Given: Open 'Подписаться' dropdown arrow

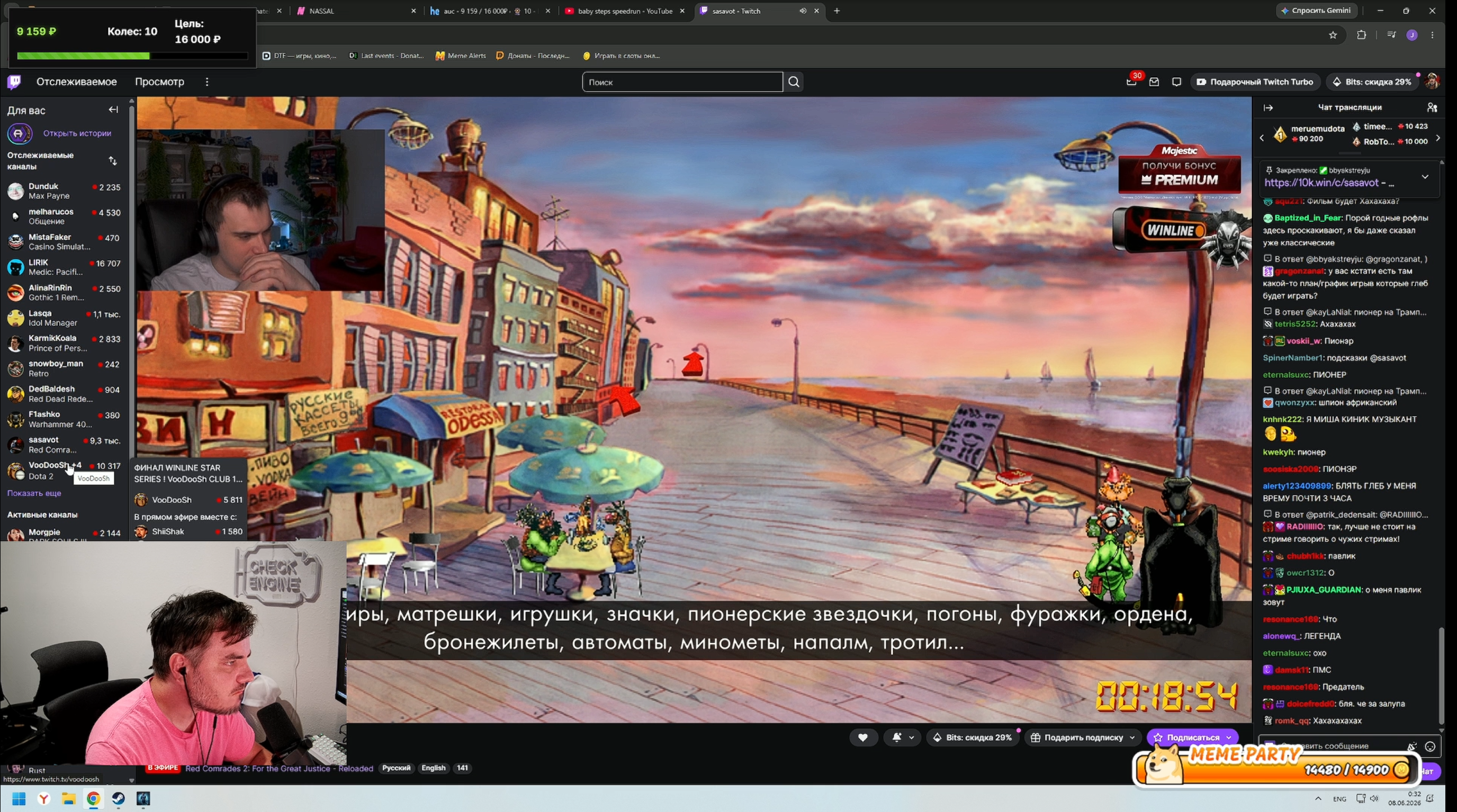Looking at the screenshot, I should [1228, 737].
